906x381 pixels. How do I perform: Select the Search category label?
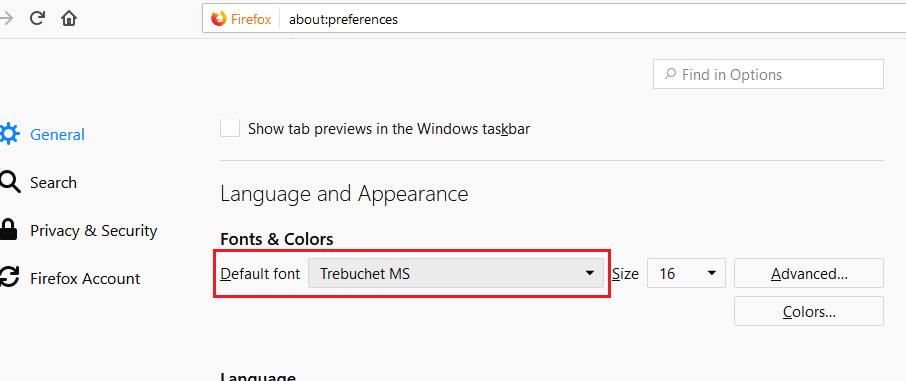53,183
